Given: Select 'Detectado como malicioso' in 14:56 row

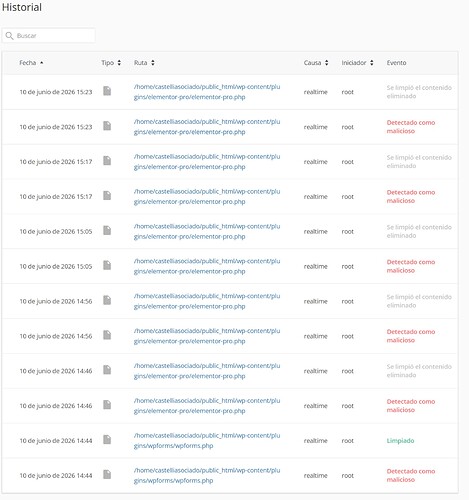Looking at the screenshot, I should coord(411,336).
